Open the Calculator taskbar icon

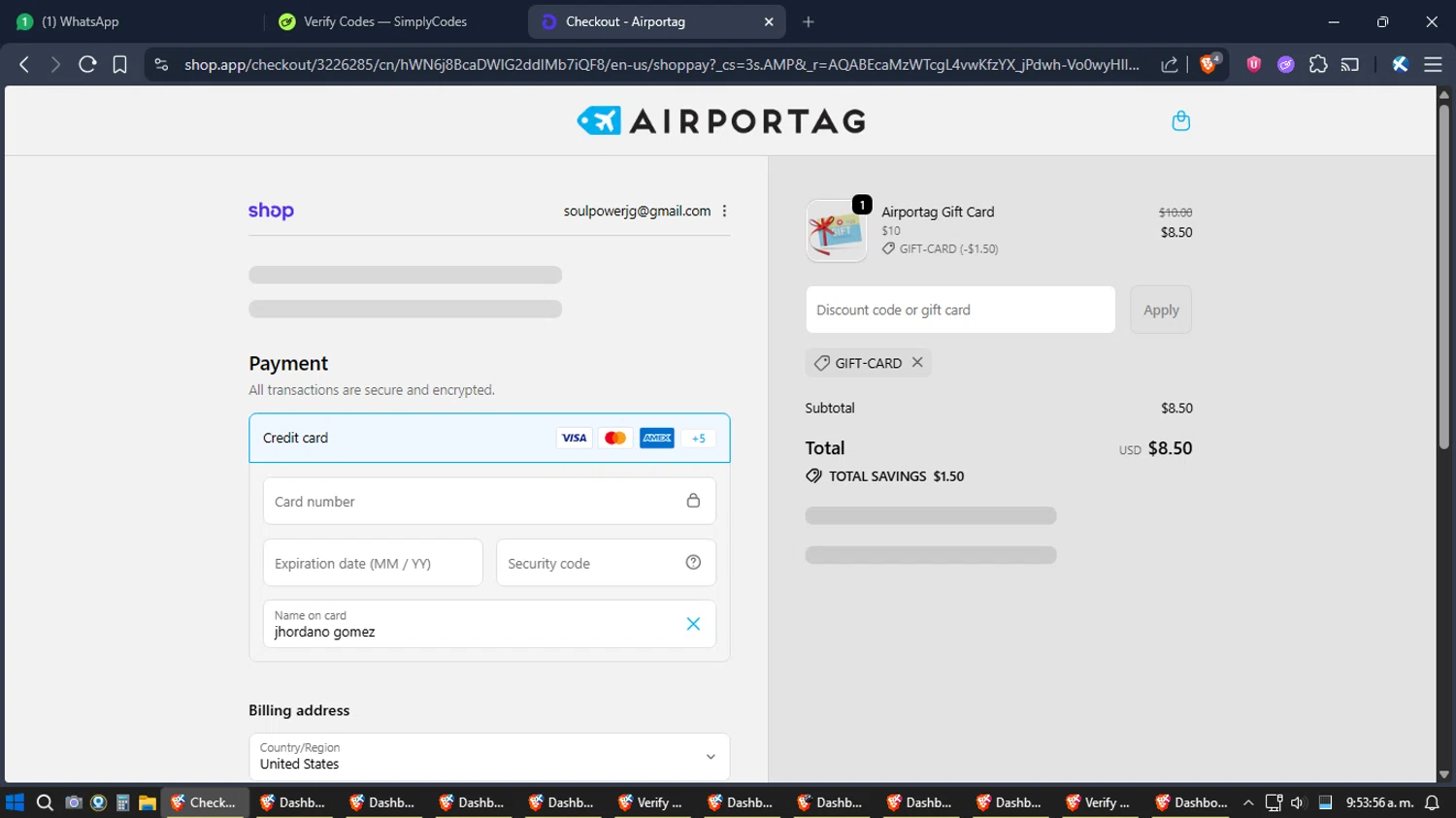122,802
